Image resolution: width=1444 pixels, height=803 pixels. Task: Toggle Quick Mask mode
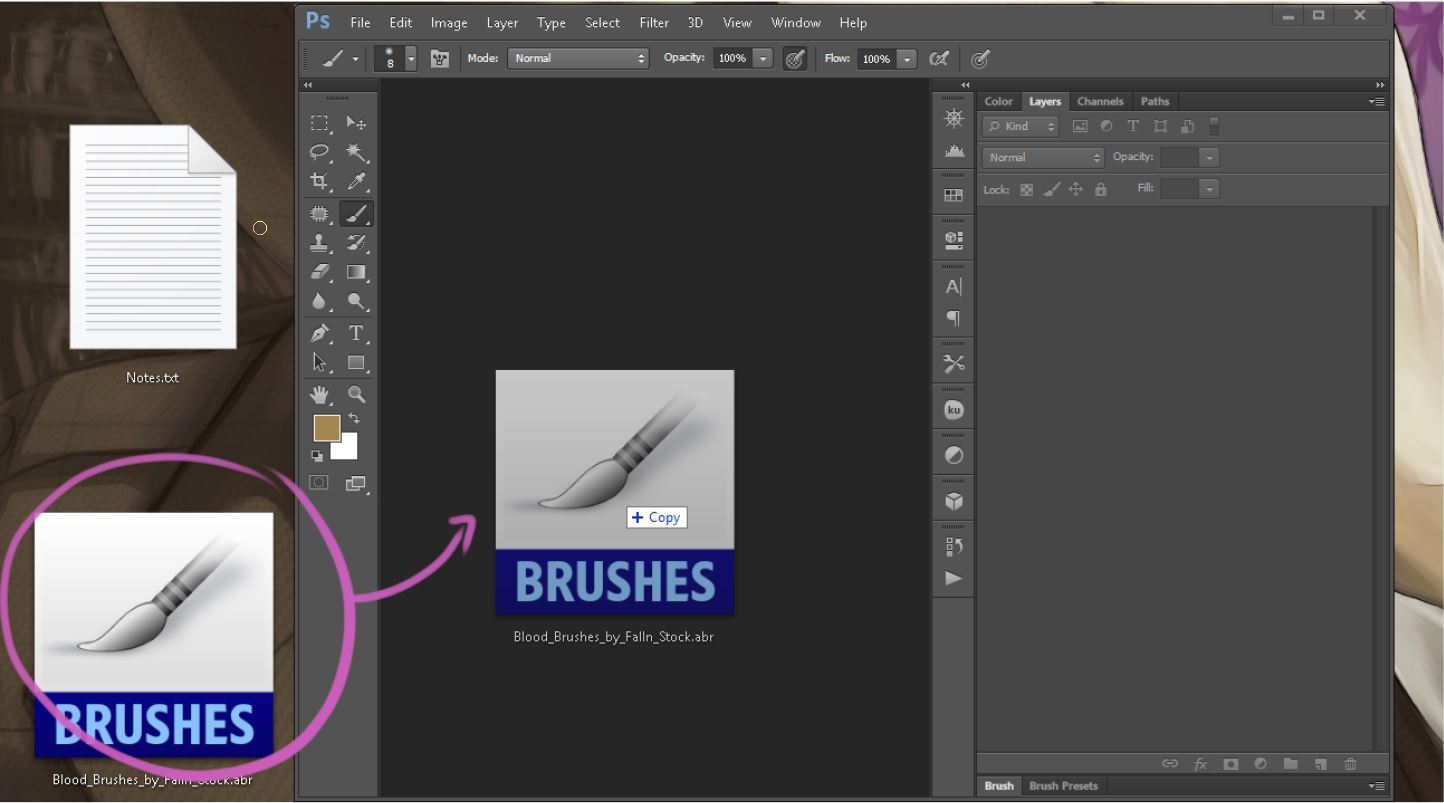pos(319,483)
